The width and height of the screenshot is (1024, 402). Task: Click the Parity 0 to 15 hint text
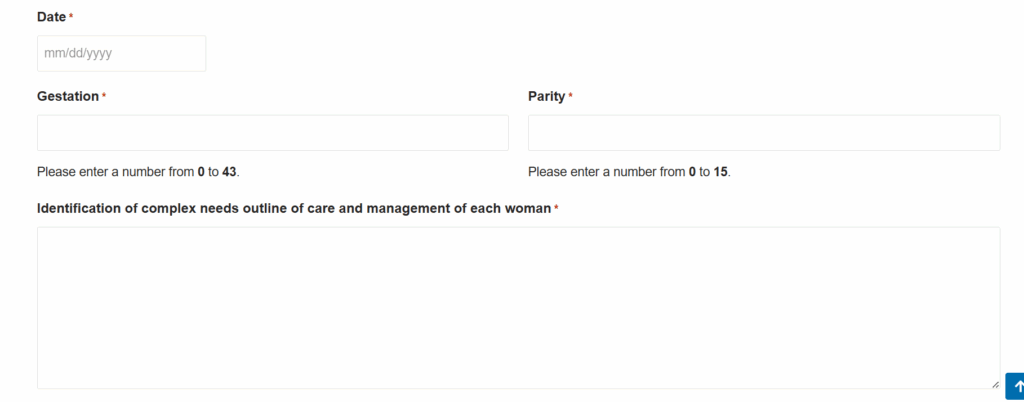629,172
